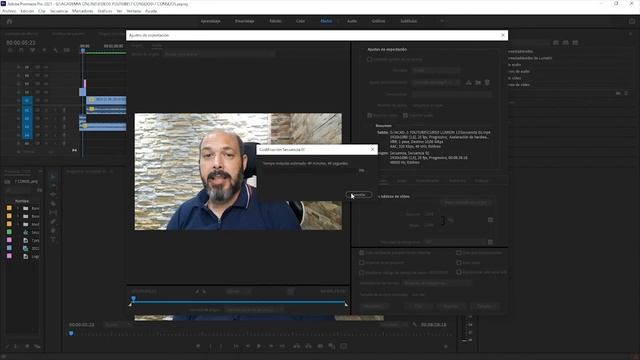Cancel the encoding progress dialog
Screen dimensions: 640x360
pyautogui.click(x=359, y=195)
